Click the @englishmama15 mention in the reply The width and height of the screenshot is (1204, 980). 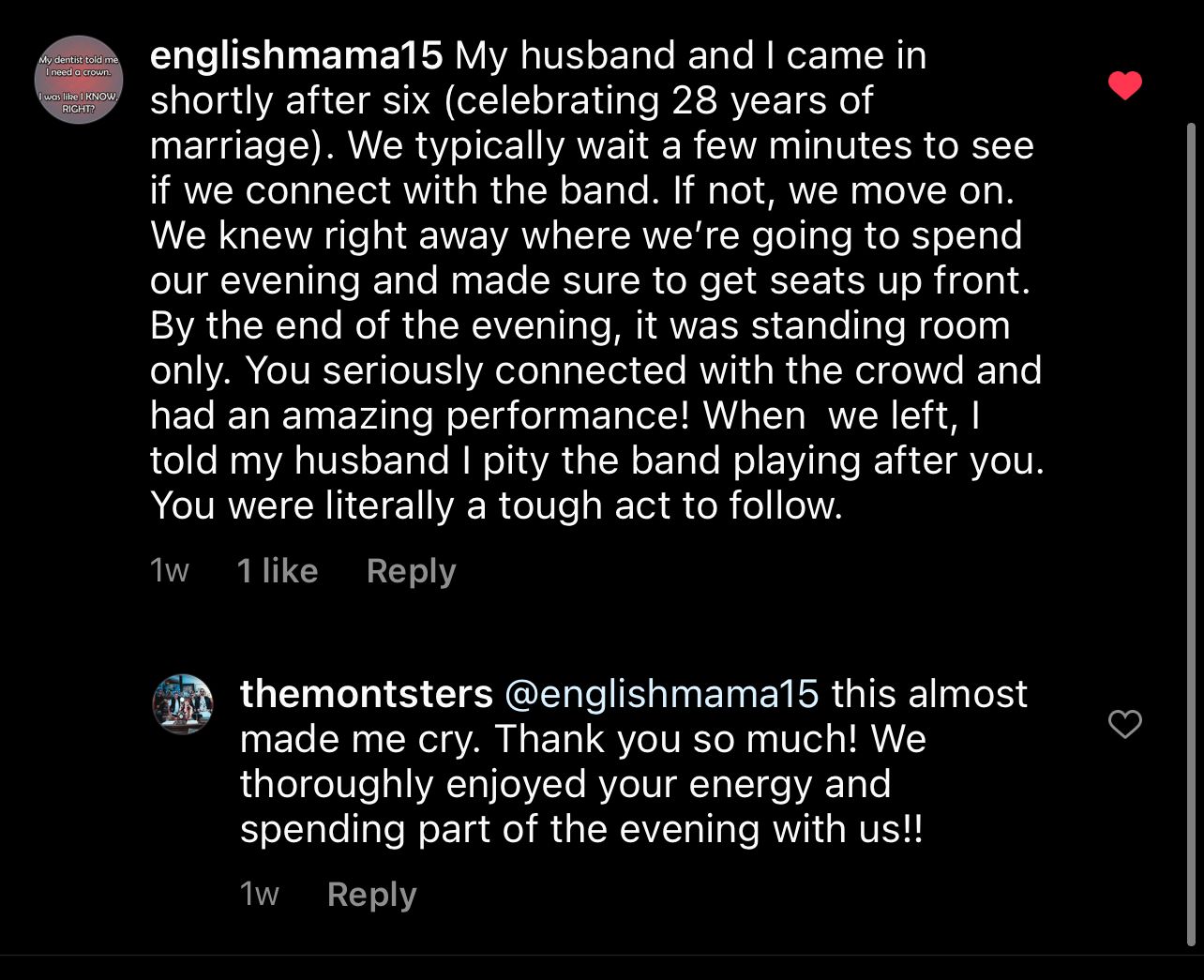tap(661, 694)
